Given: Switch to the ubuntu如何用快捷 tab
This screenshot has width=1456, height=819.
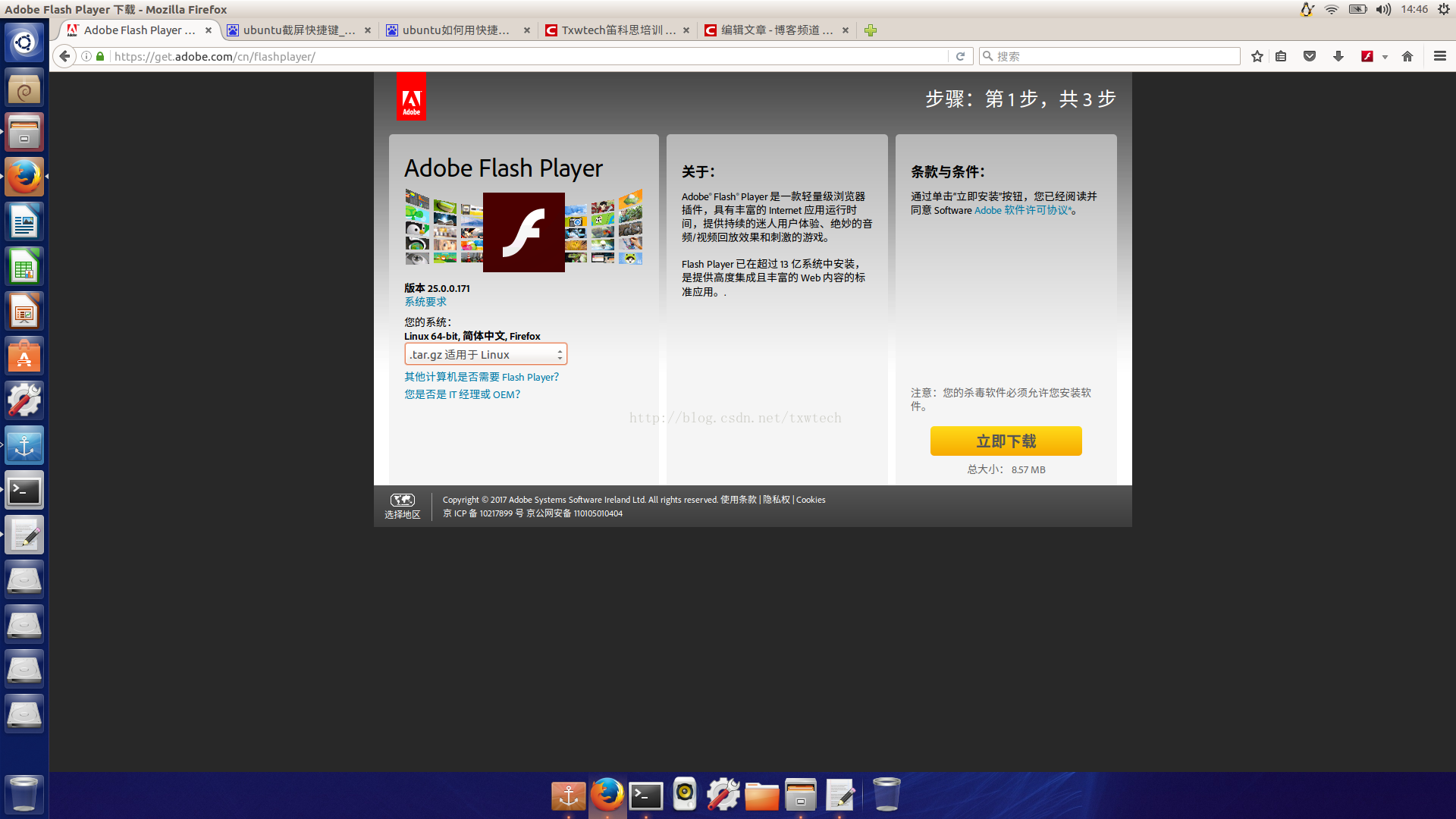Looking at the screenshot, I should pos(456,30).
